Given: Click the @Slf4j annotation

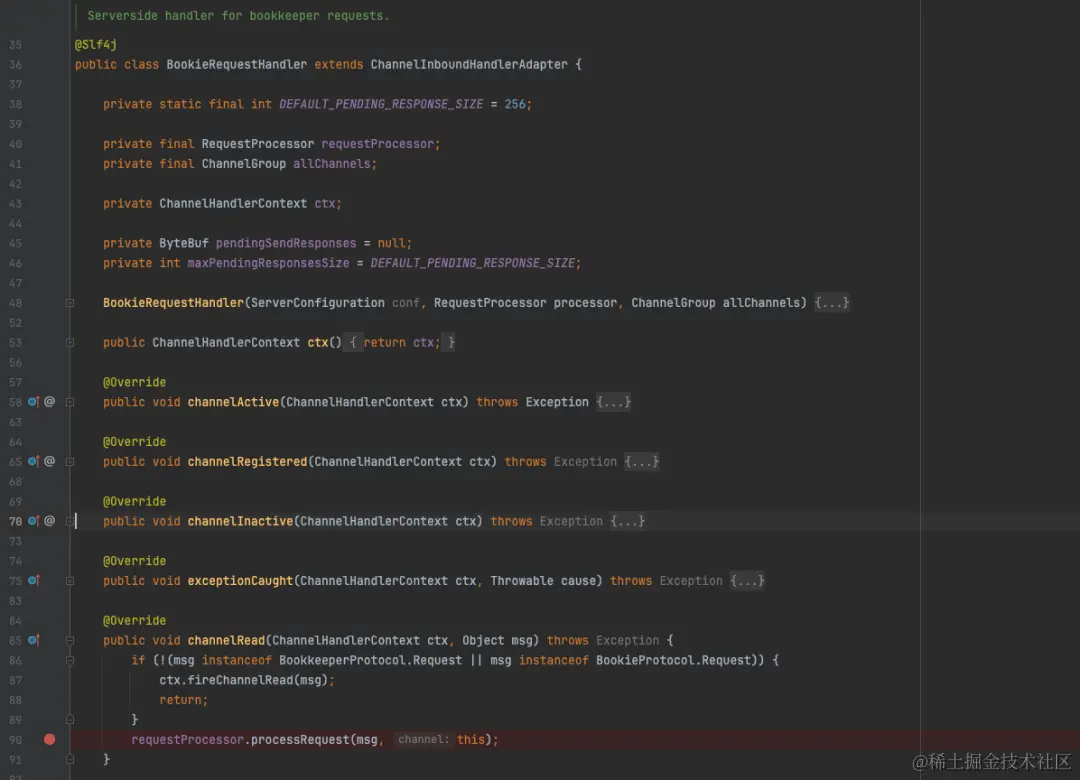Looking at the screenshot, I should (96, 45).
